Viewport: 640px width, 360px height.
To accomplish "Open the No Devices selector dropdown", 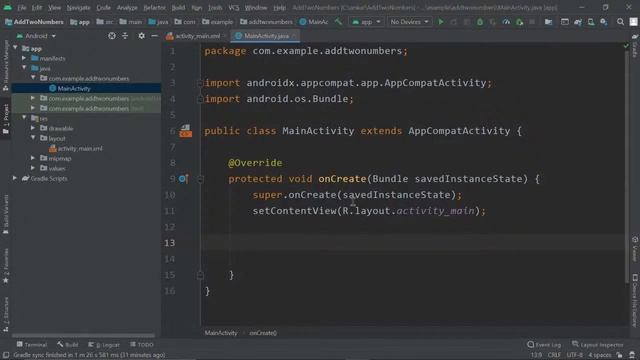I will point(409,22).
